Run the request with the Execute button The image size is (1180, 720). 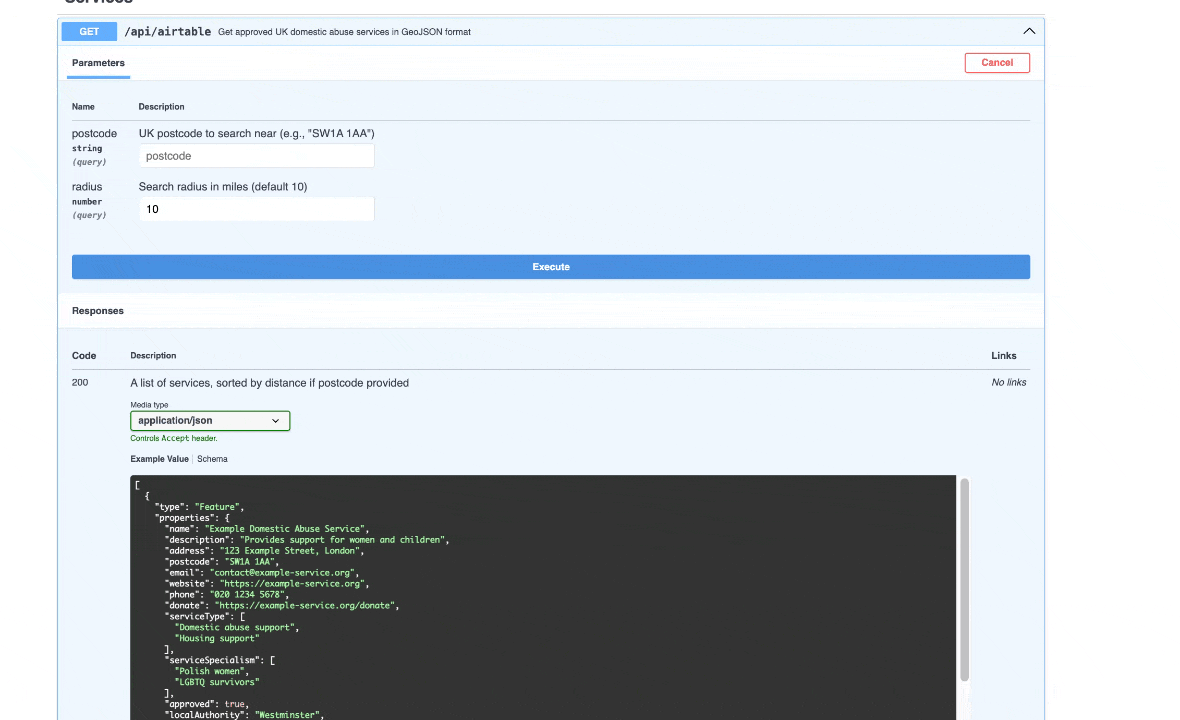550,267
